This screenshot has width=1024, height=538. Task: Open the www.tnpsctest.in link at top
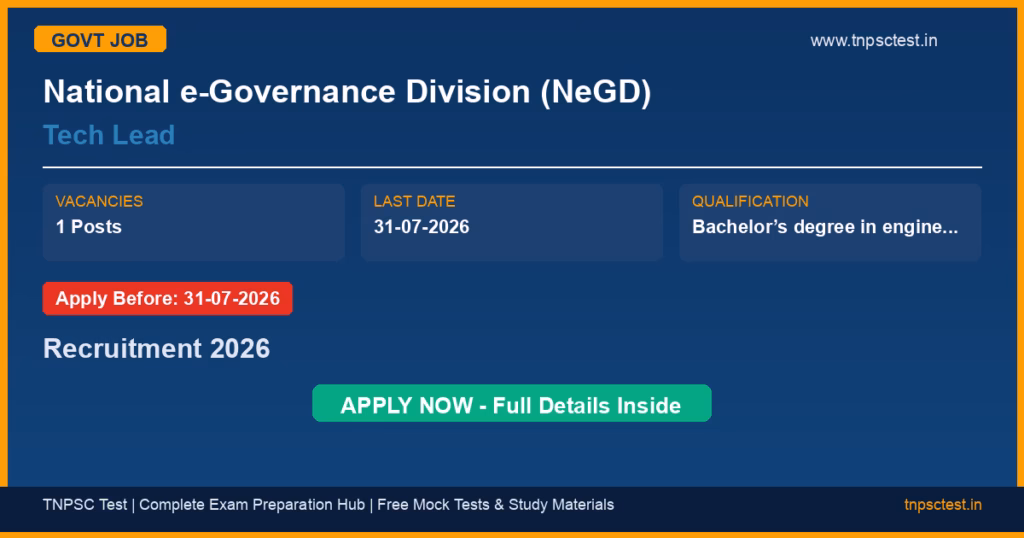(x=873, y=40)
